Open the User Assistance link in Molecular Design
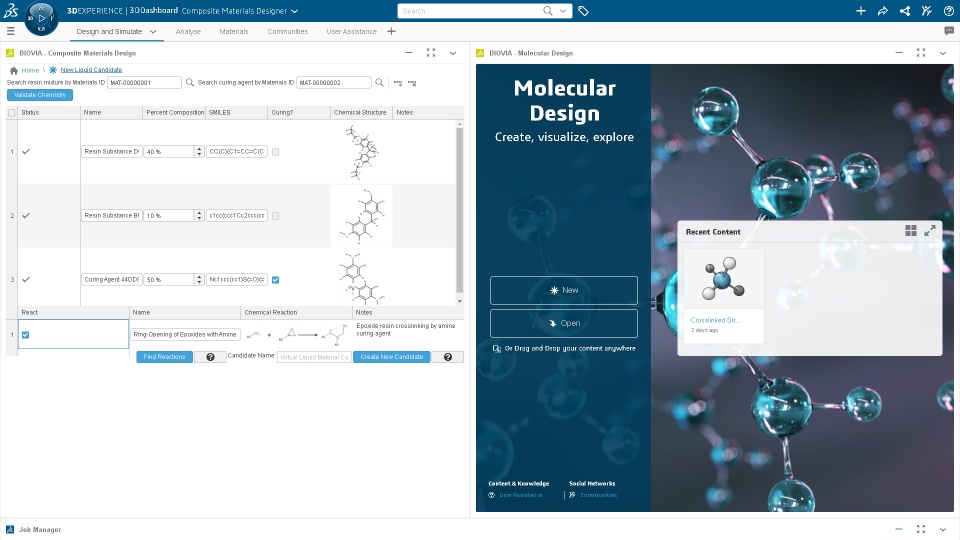This screenshot has height=540, width=960. click(x=520, y=495)
